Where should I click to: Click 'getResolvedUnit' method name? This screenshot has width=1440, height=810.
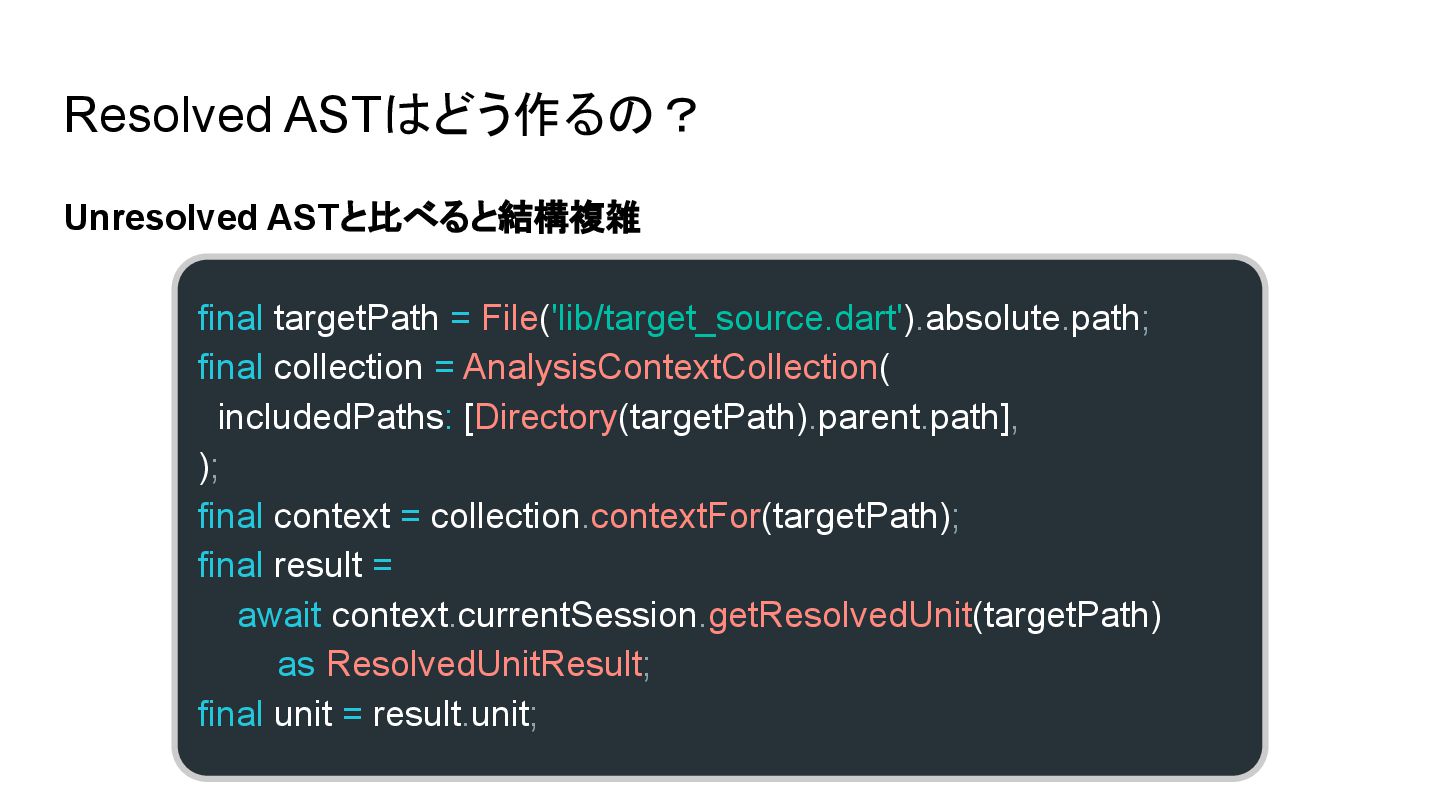840,615
